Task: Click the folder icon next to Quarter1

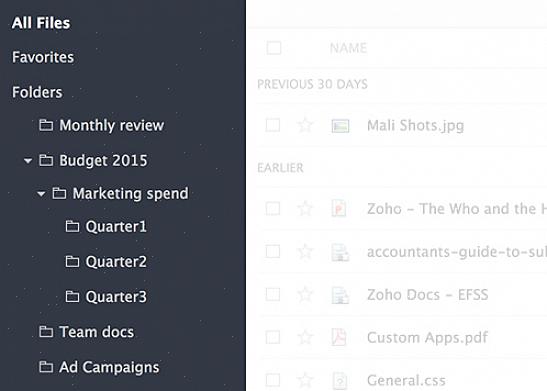Action: [72, 226]
